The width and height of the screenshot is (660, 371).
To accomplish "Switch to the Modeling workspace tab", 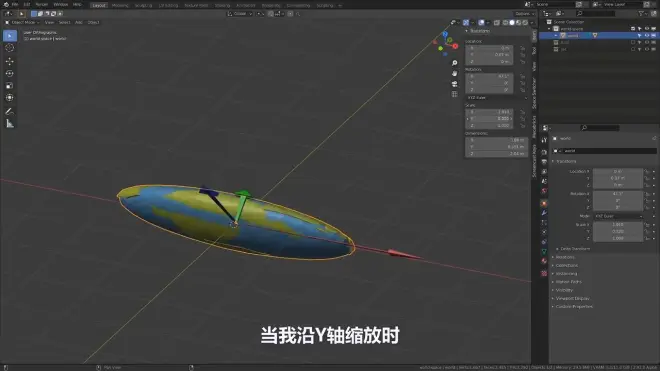I will coord(120,5).
